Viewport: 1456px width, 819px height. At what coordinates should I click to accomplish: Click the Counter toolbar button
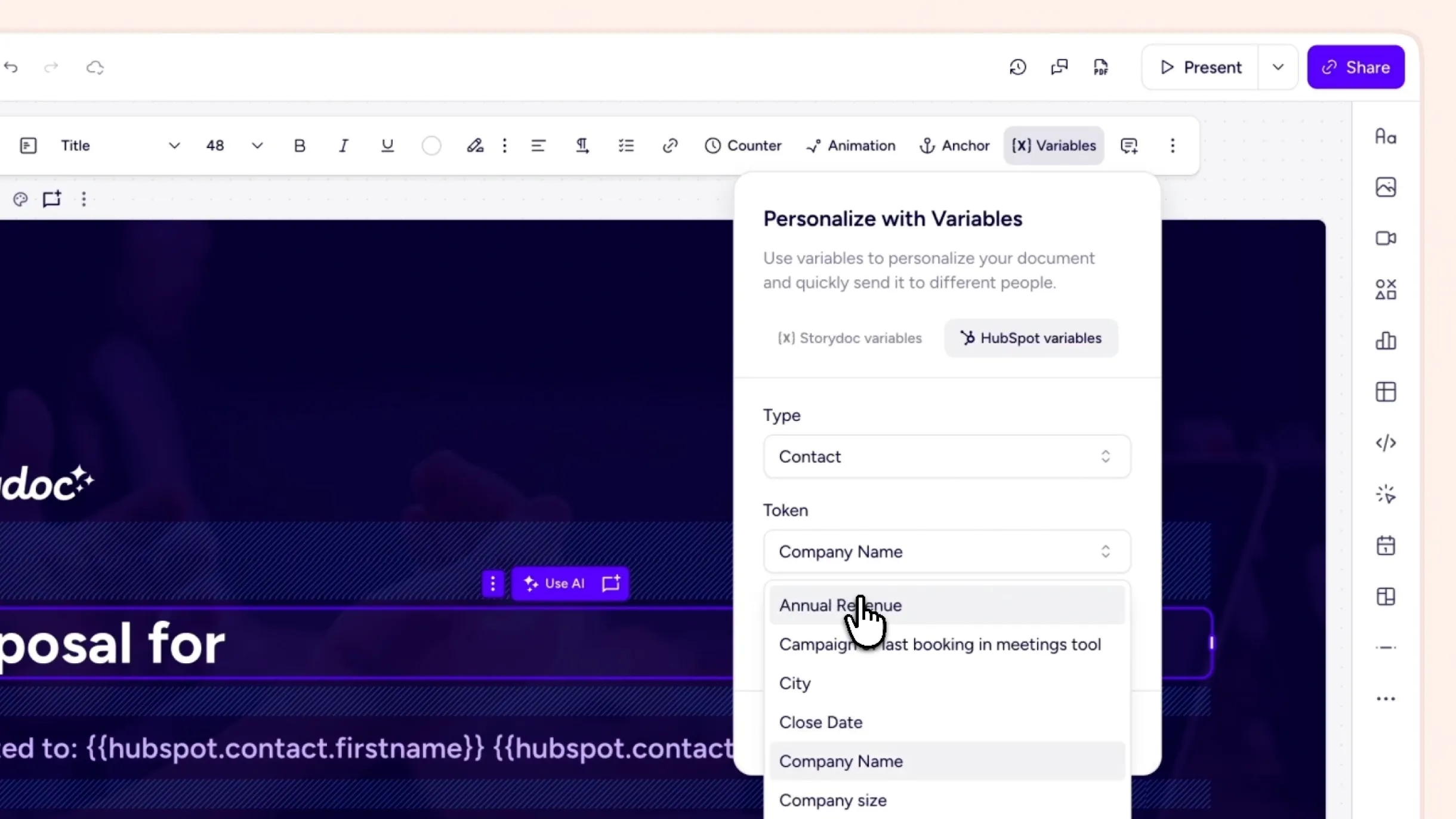click(x=743, y=146)
